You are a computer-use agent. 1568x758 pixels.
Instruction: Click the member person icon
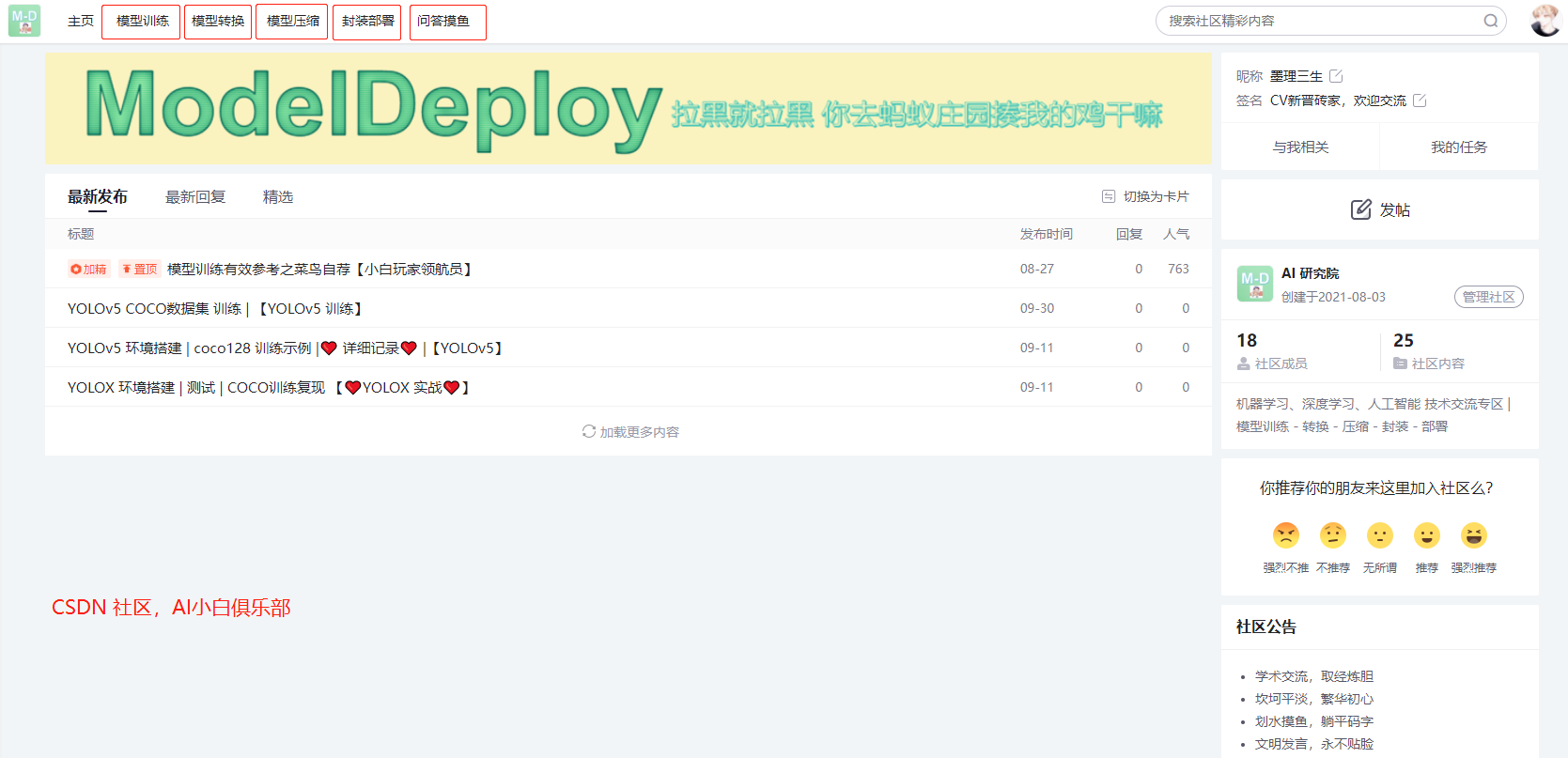tap(1244, 364)
